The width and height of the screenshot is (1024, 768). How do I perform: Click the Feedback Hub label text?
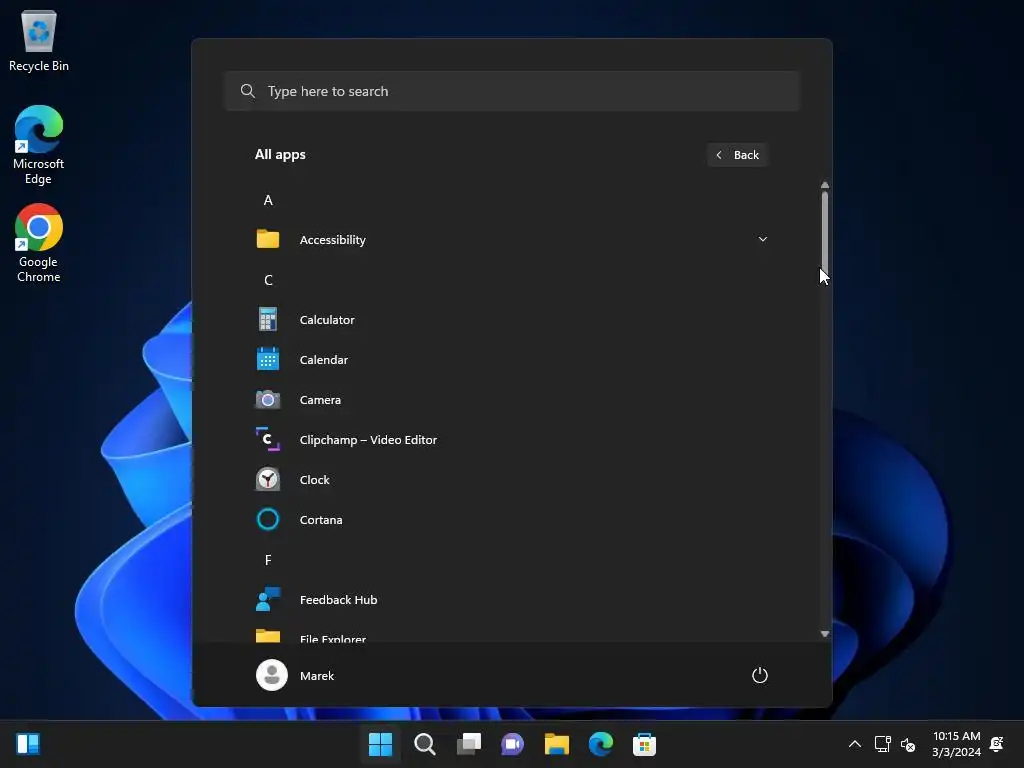tap(338, 599)
